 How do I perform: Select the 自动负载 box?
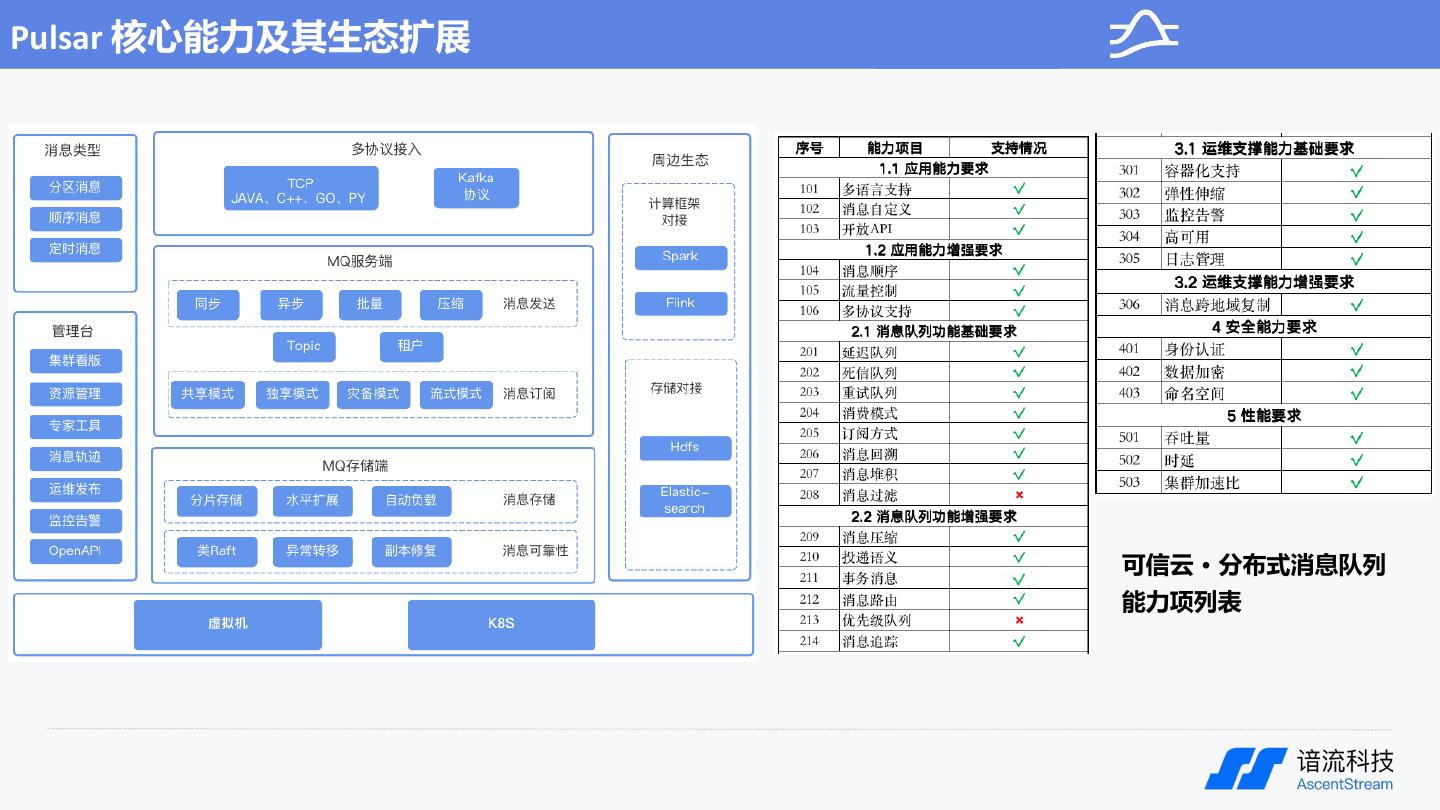pos(411,501)
